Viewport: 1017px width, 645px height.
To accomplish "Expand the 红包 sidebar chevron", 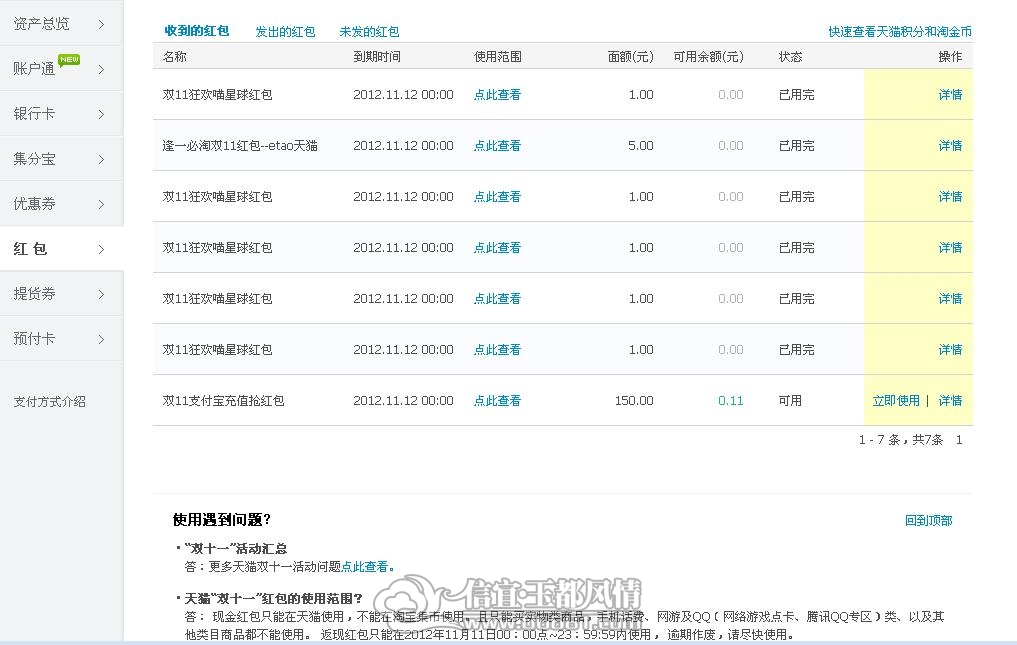I will [x=101, y=249].
